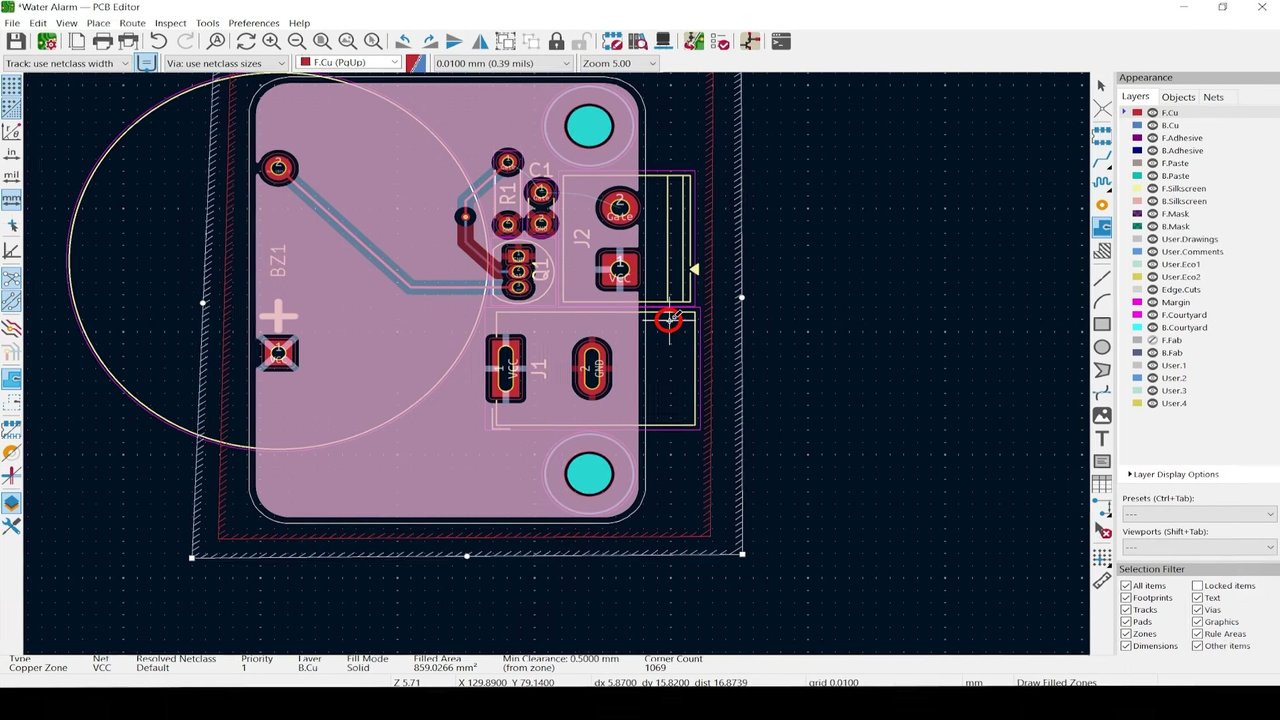Viewport: 1280px width, 720px height.
Task: Open the Viewports dropdown
Action: click(x=1199, y=547)
